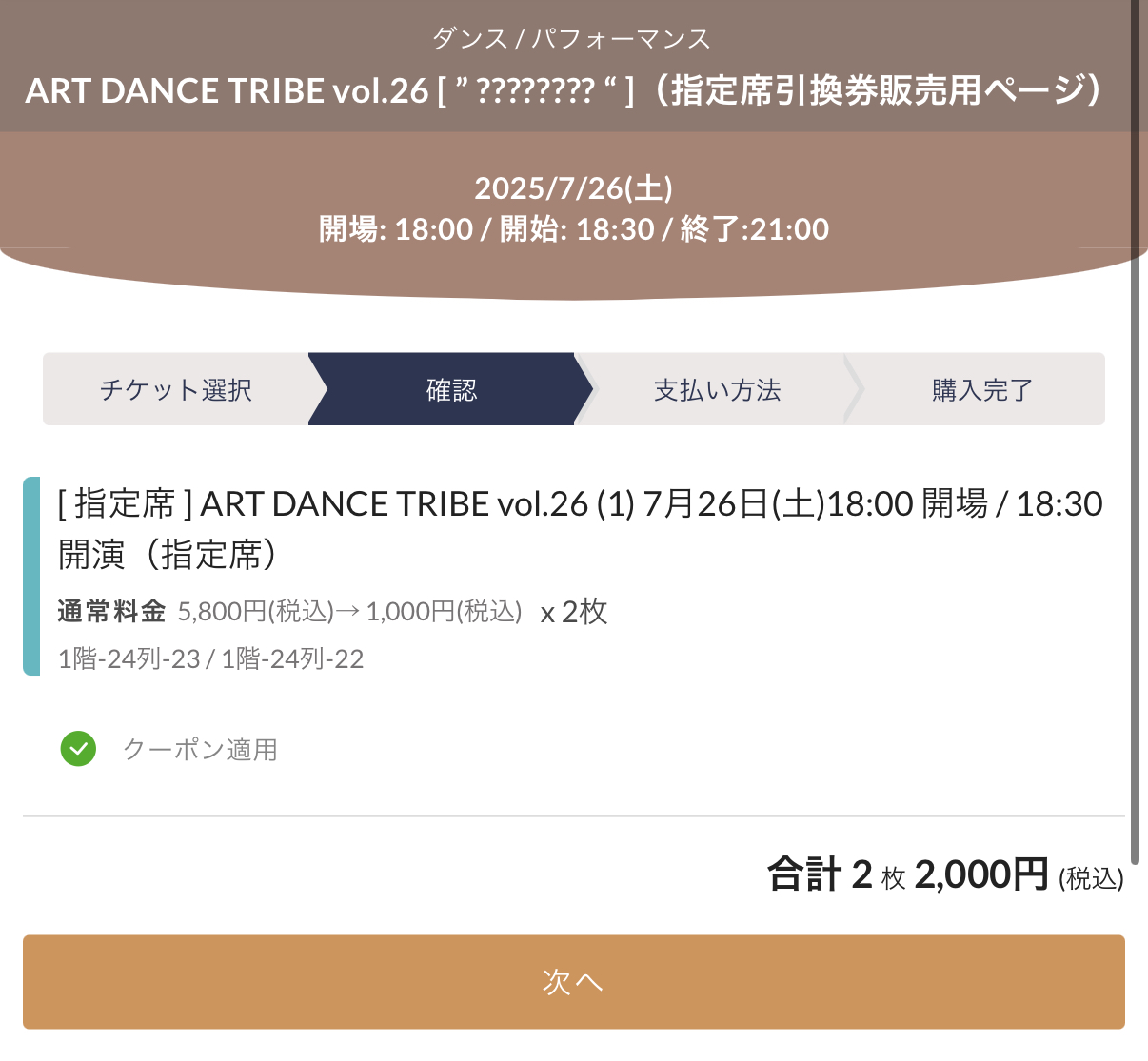Click the vertical scrollbar on the right
The height and width of the screenshot is (1061, 1148).
click(x=1135, y=428)
